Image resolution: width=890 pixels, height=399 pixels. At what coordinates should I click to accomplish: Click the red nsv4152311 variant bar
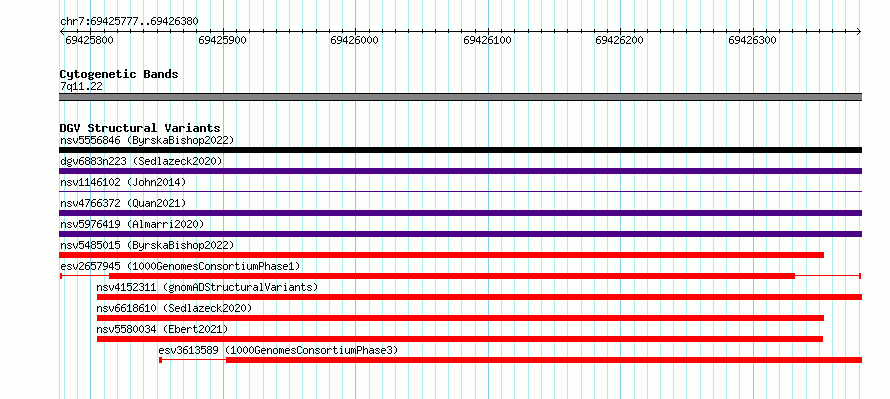click(x=480, y=297)
